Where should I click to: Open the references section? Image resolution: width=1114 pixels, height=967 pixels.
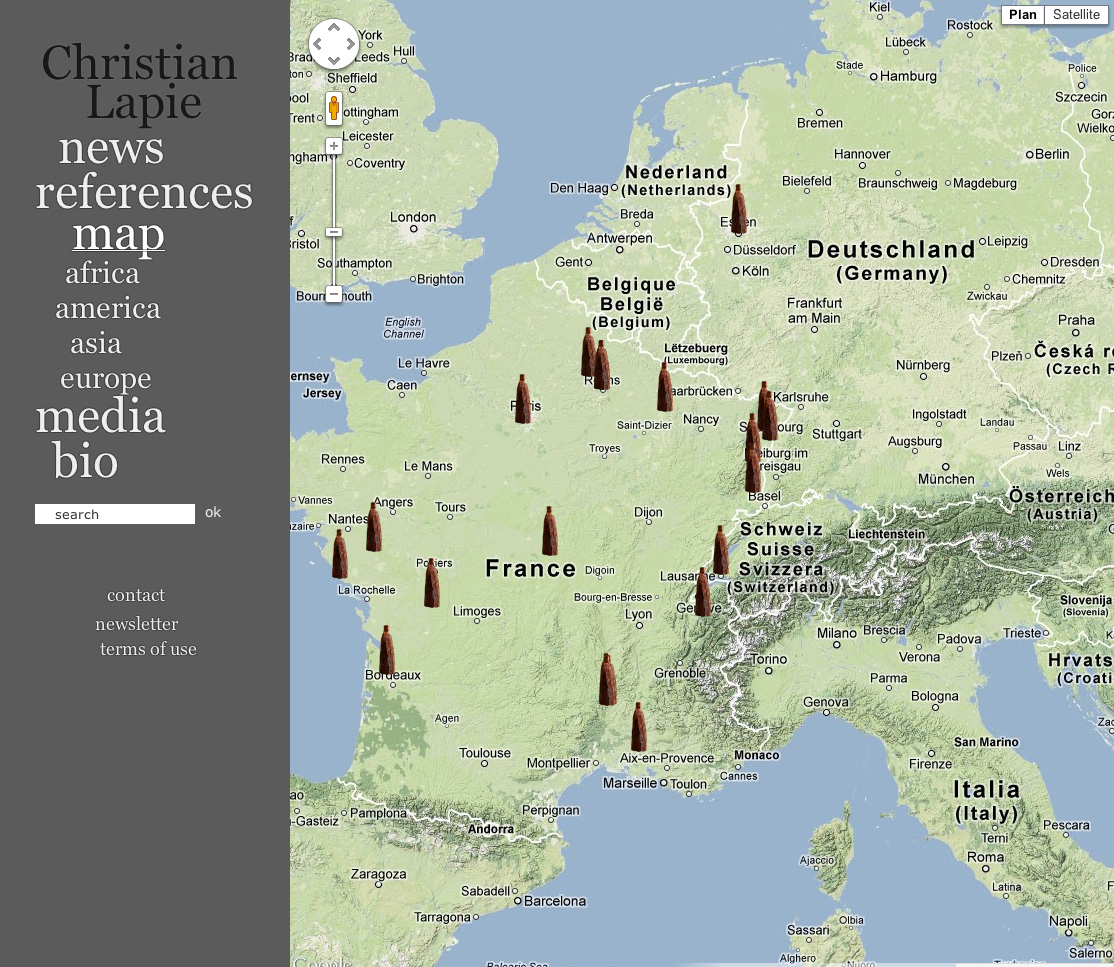(144, 193)
